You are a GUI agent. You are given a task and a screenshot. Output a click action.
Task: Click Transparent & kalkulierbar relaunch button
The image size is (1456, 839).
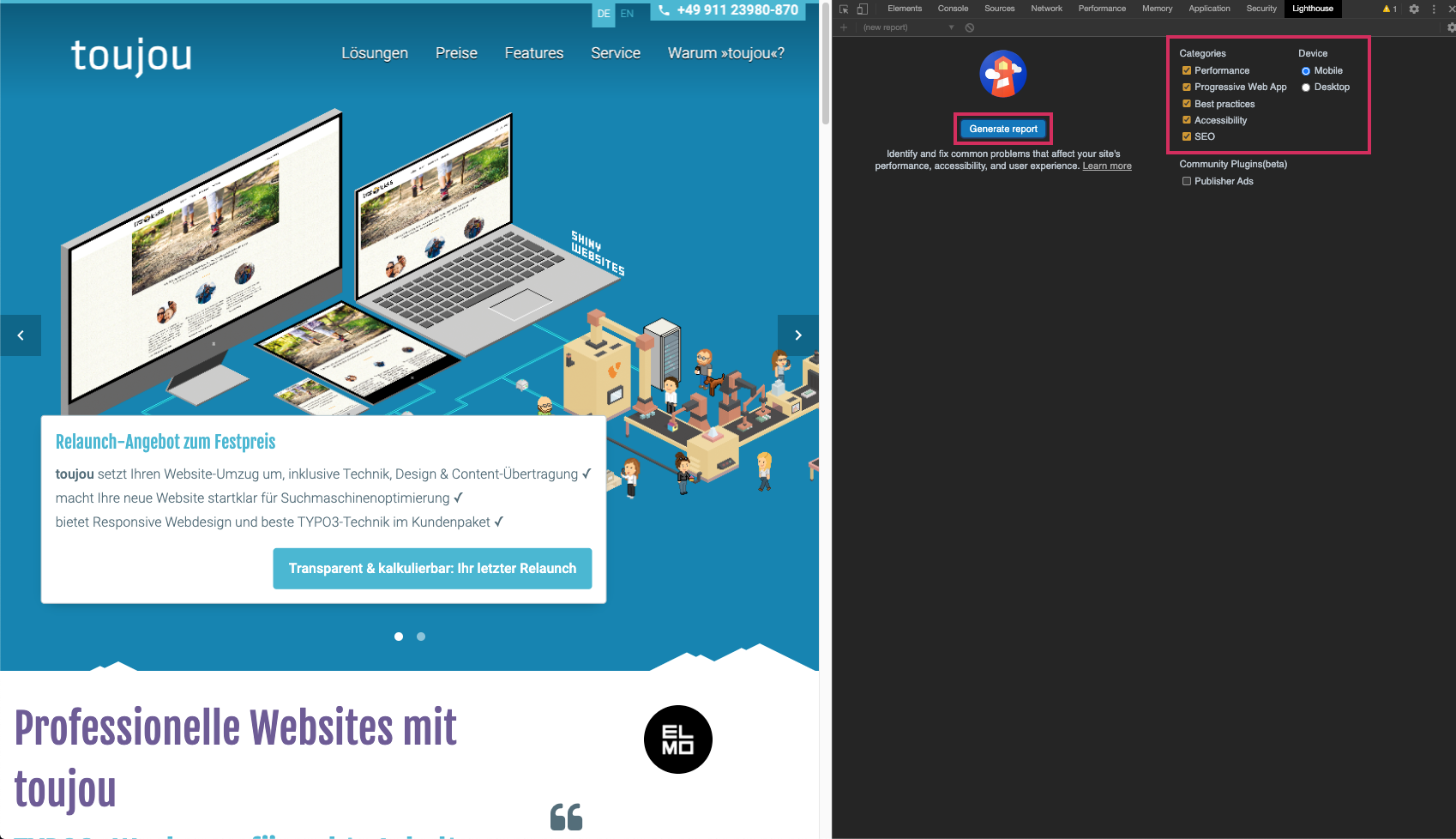[x=432, y=569]
